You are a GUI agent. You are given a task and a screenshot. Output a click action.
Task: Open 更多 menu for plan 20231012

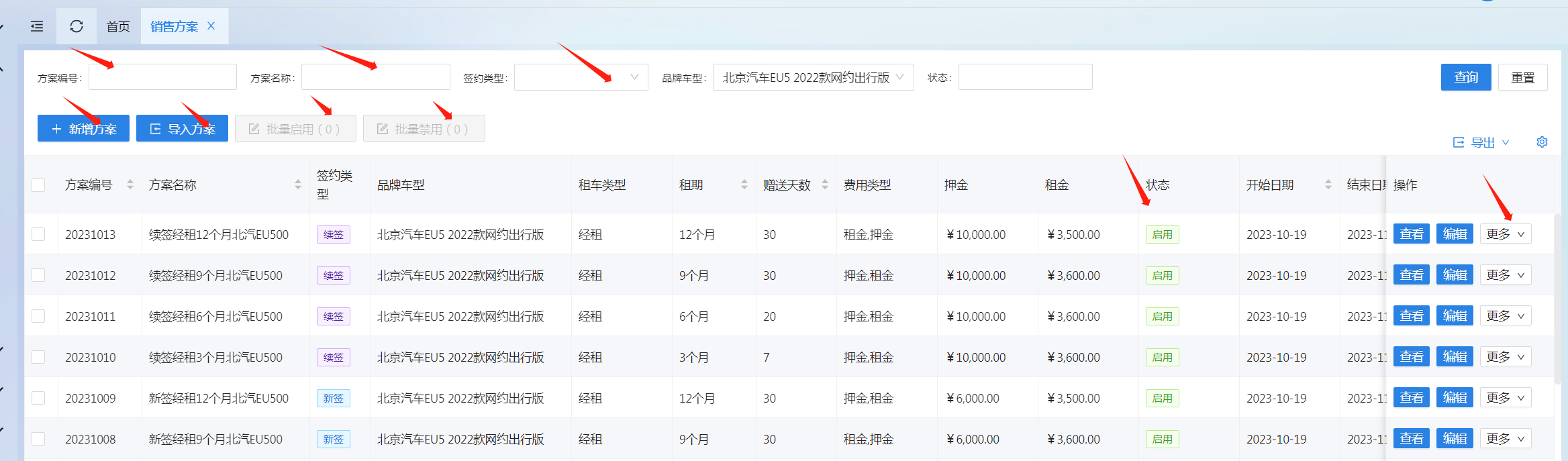point(1505,275)
